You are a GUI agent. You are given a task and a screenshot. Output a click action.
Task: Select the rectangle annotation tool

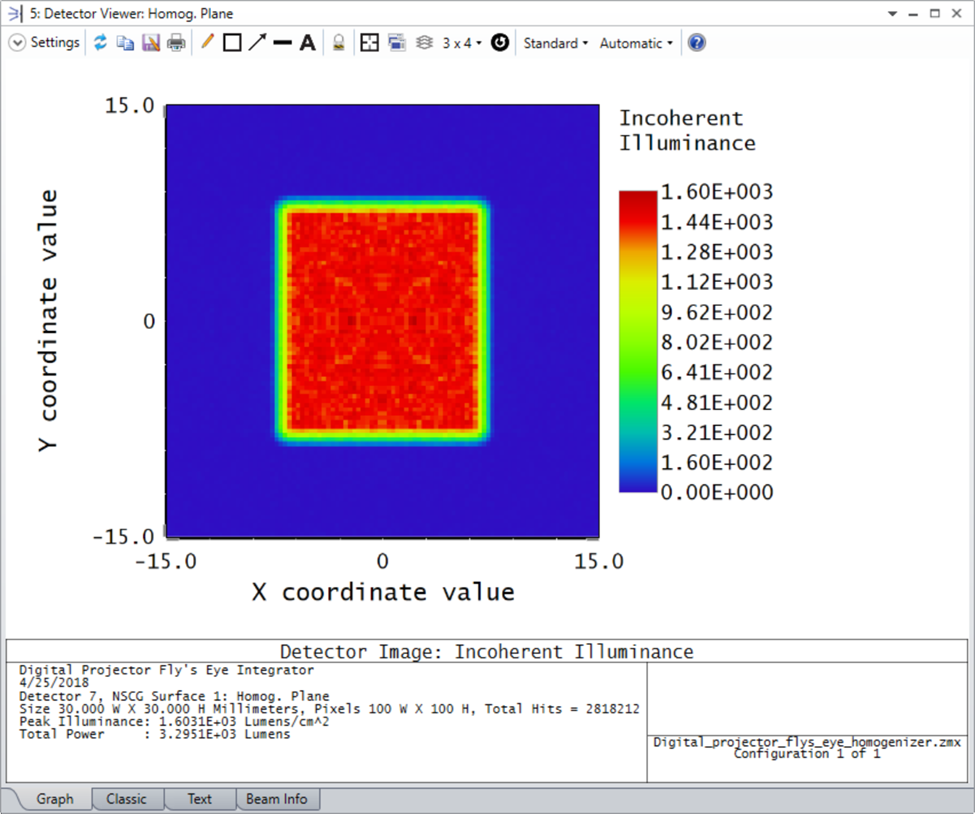click(232, 42)
